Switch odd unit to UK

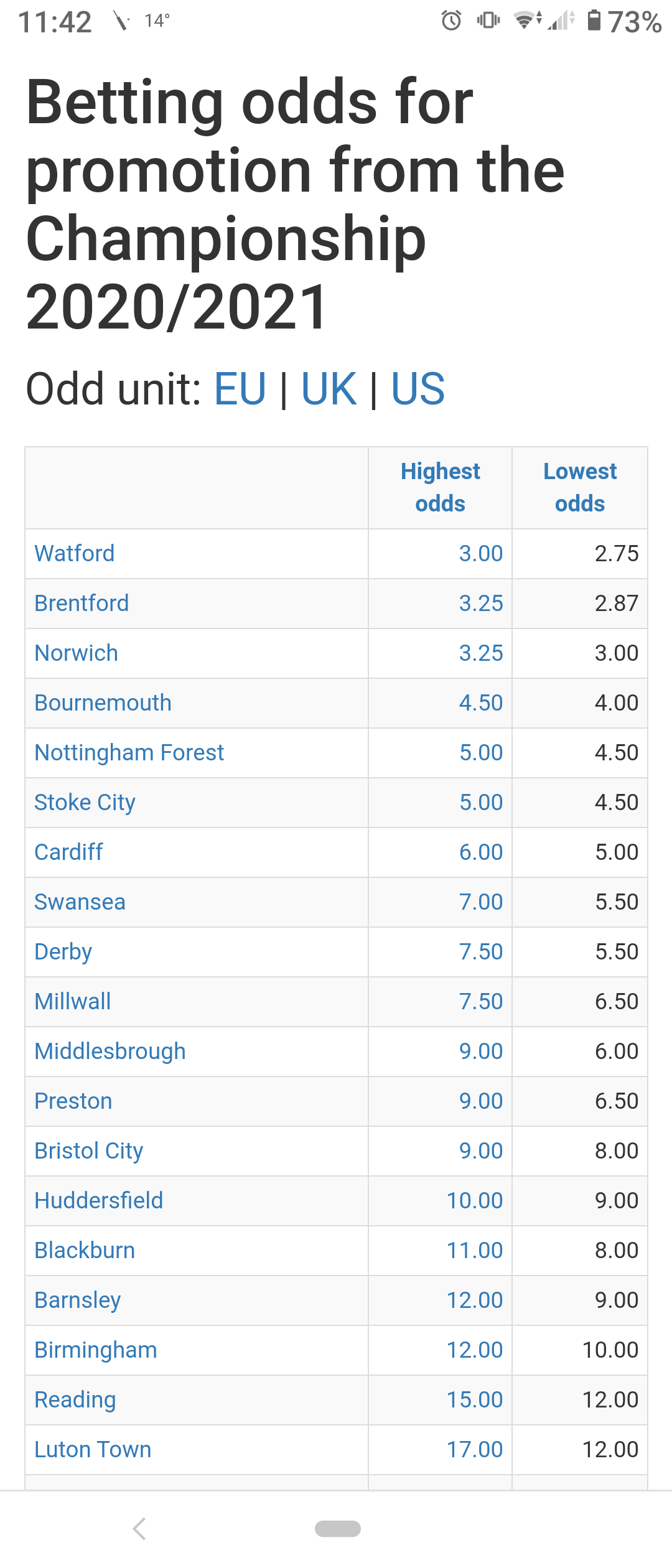329,389
